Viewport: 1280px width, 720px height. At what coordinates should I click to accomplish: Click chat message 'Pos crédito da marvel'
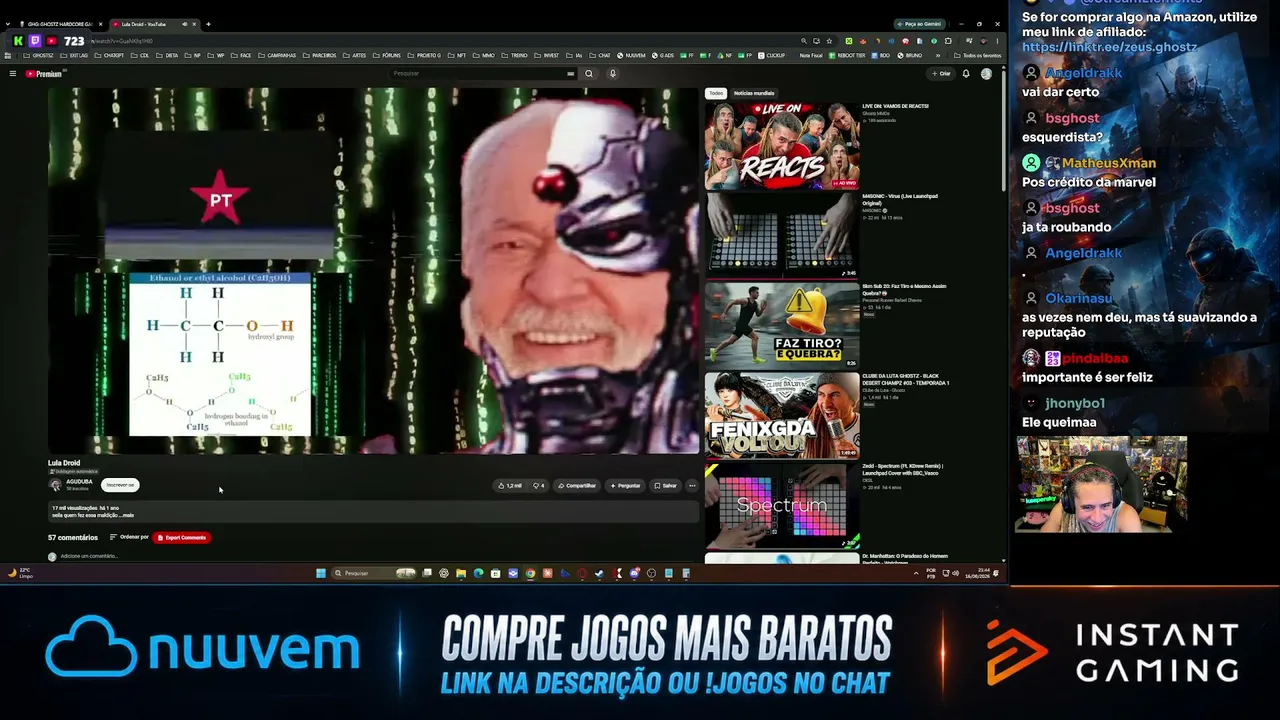pyautogui.click(x=1089, y=182)
